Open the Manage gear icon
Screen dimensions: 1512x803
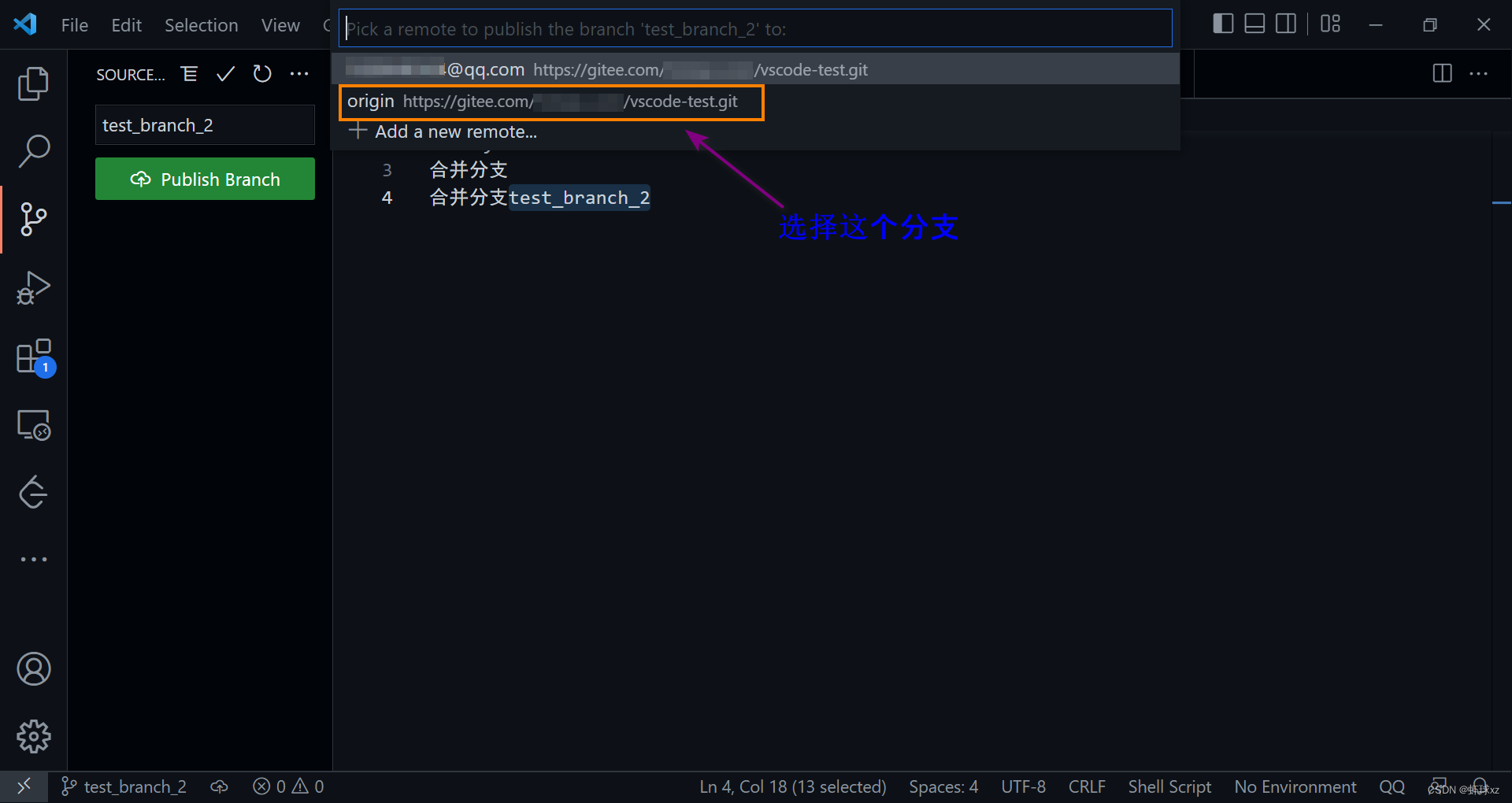point(33,737)
